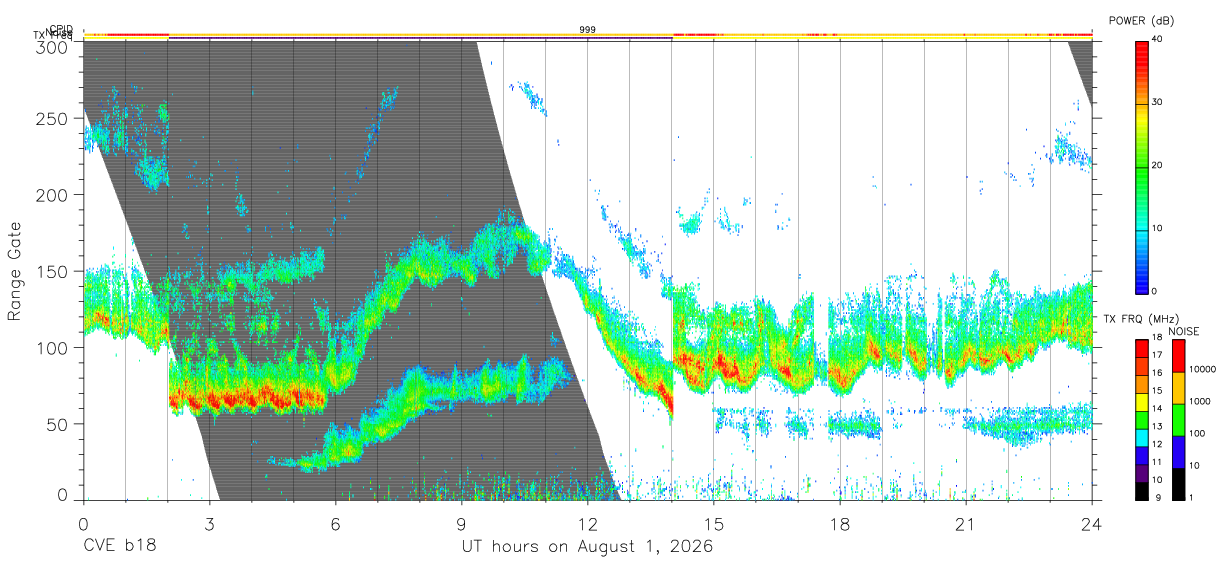The image size is (1228, 567).
Task: Select the blue bottom of the power colorbar
Action: (x=1142, y=280)
